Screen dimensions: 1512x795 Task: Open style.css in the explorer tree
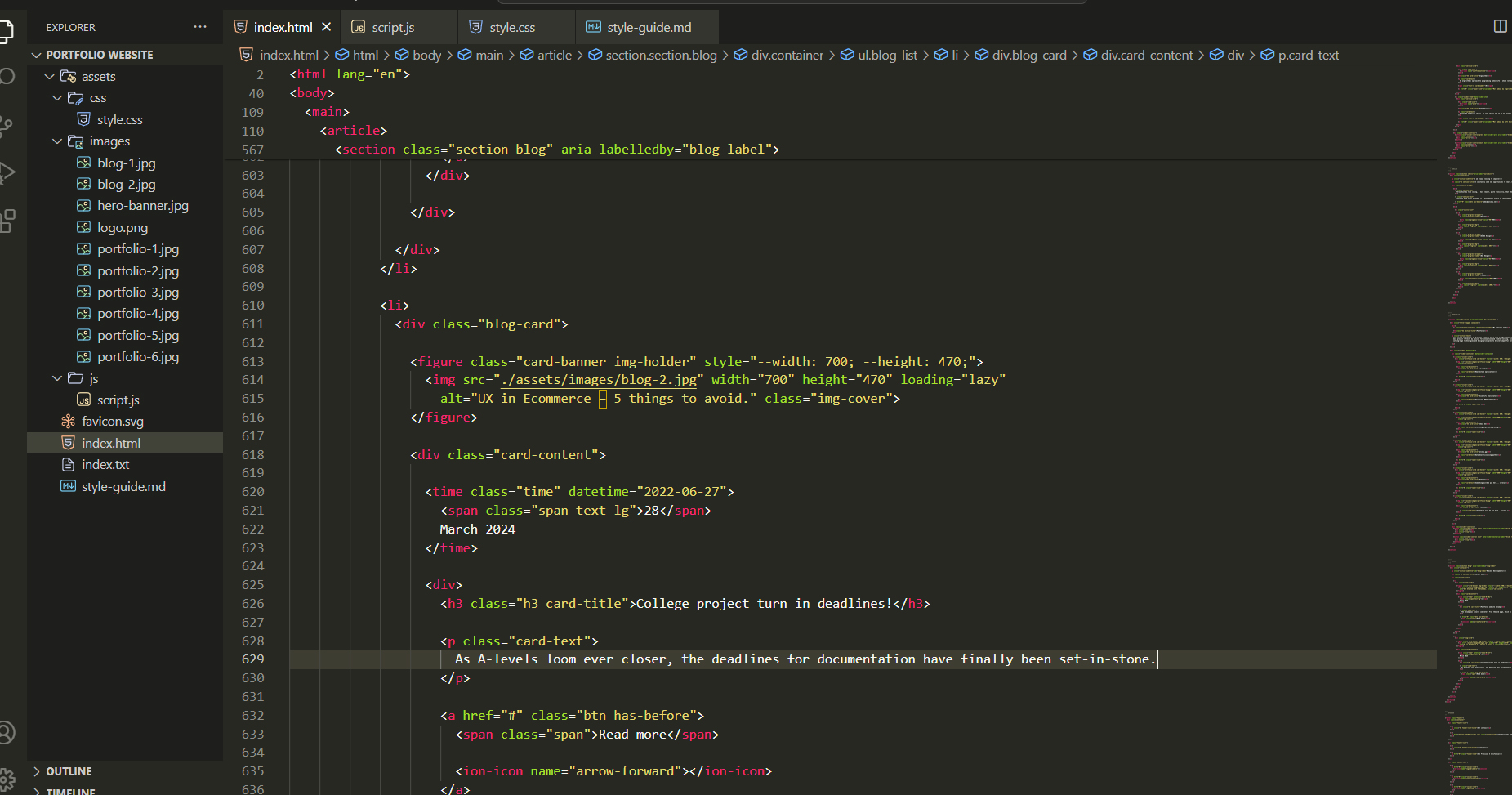[x=125, y=119]
